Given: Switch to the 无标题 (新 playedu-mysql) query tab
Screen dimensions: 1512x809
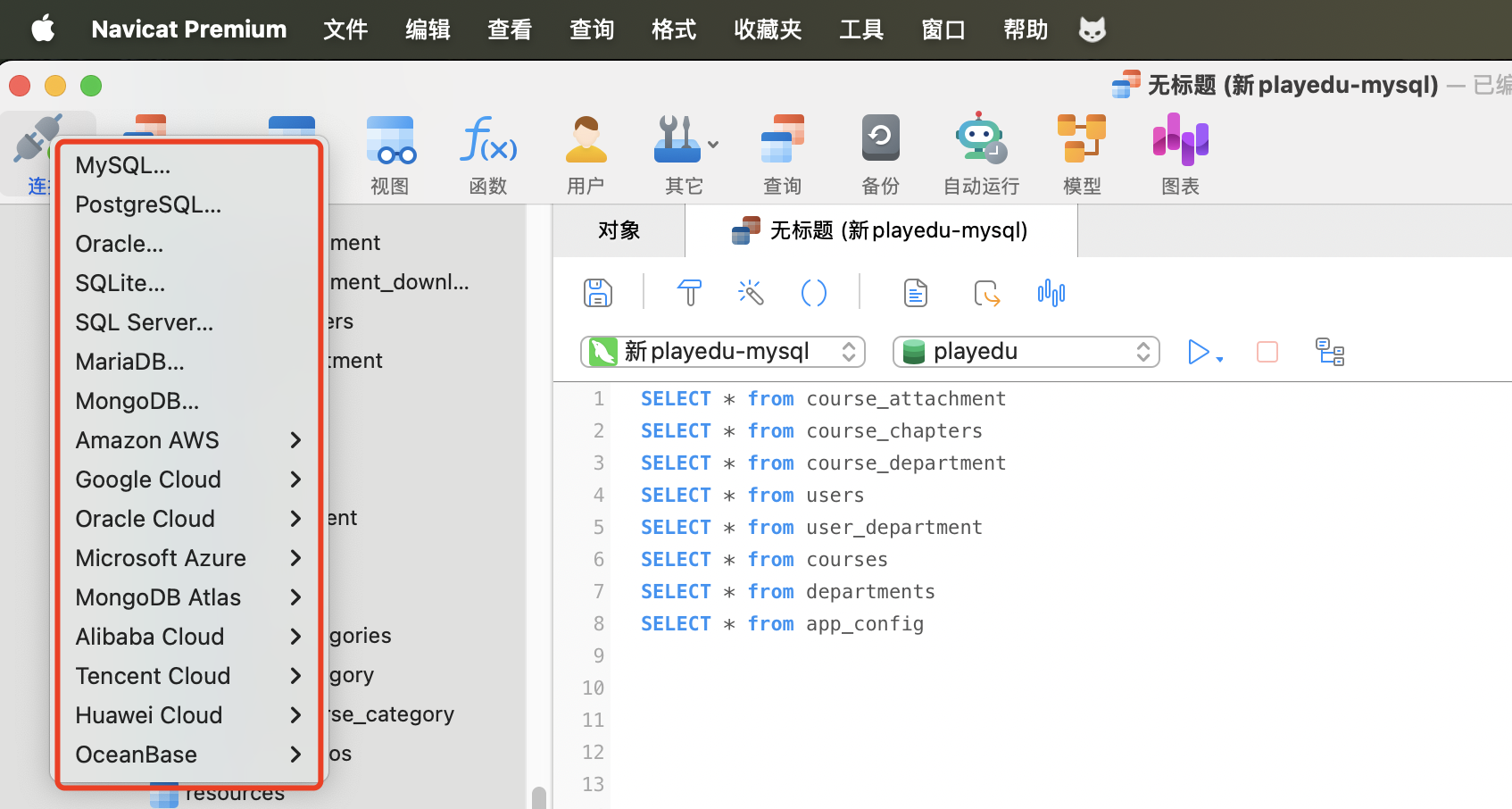Looking at the screenshot, I should pos(881,230).
